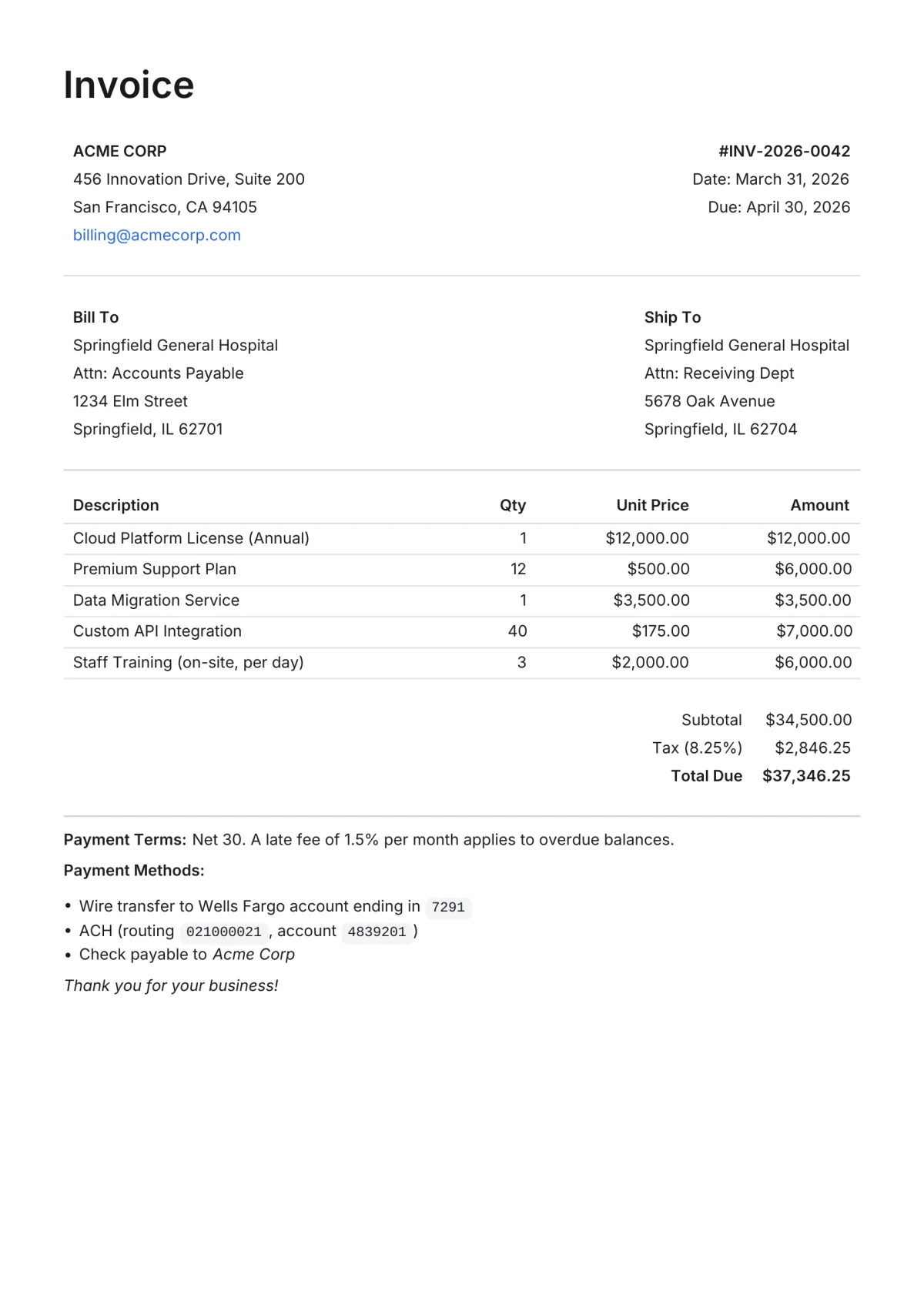Click the $12,000.00 unit price cell
Image resolution: width=924 pixels, height=1308 pixels.
647,538
